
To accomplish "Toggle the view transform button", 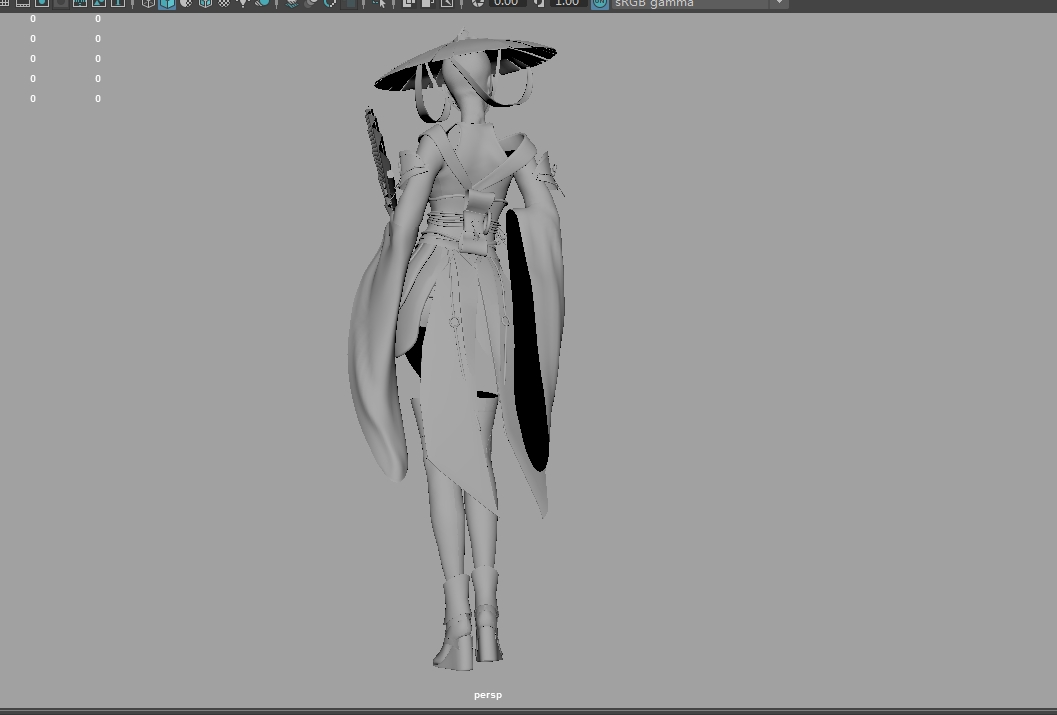I will [599, 4].
